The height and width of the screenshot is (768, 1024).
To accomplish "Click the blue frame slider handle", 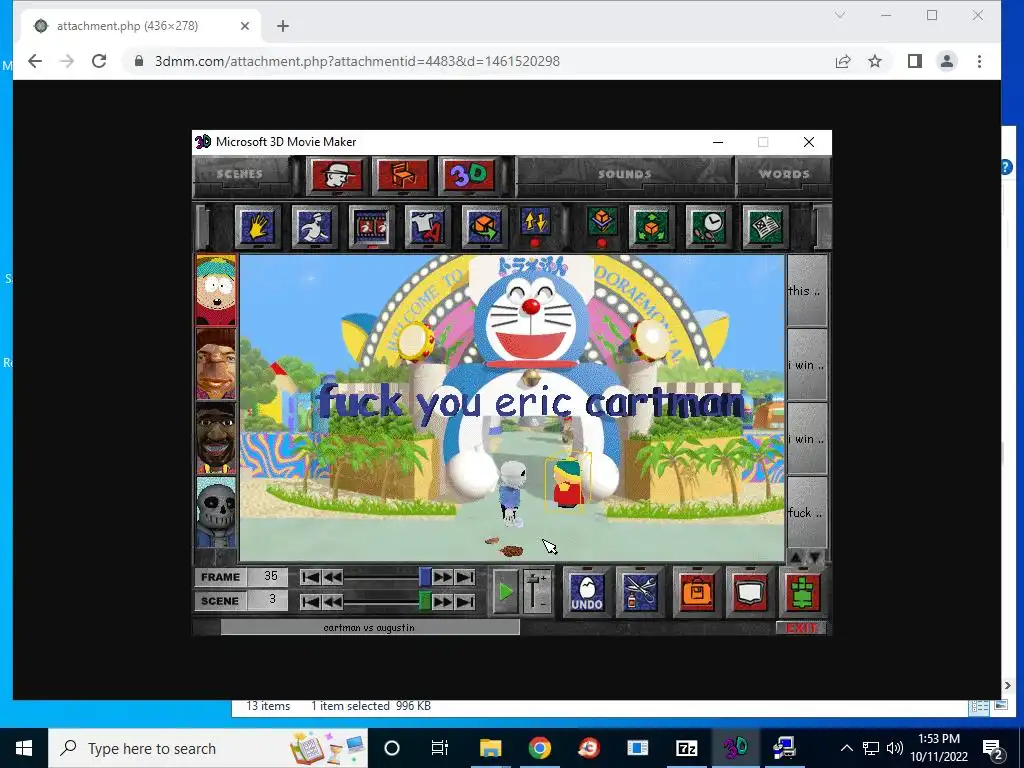I will point(425,577).
